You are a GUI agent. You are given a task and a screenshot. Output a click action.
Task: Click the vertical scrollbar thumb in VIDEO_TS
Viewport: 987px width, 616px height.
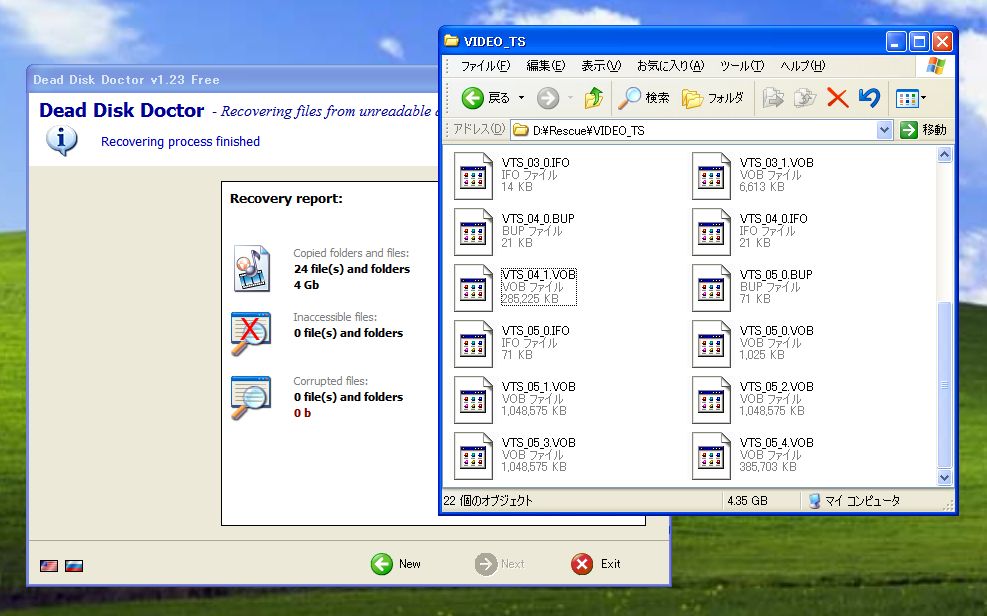(944, 385)
